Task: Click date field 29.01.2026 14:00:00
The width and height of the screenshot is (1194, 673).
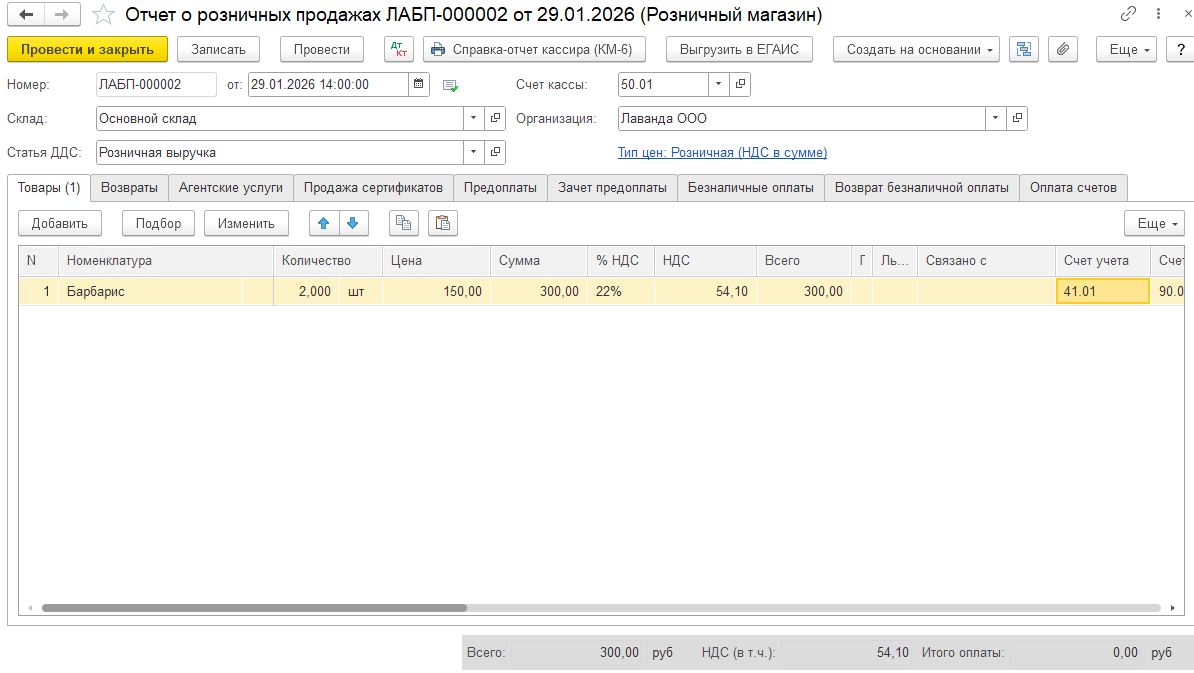Action: pos(328,85)
